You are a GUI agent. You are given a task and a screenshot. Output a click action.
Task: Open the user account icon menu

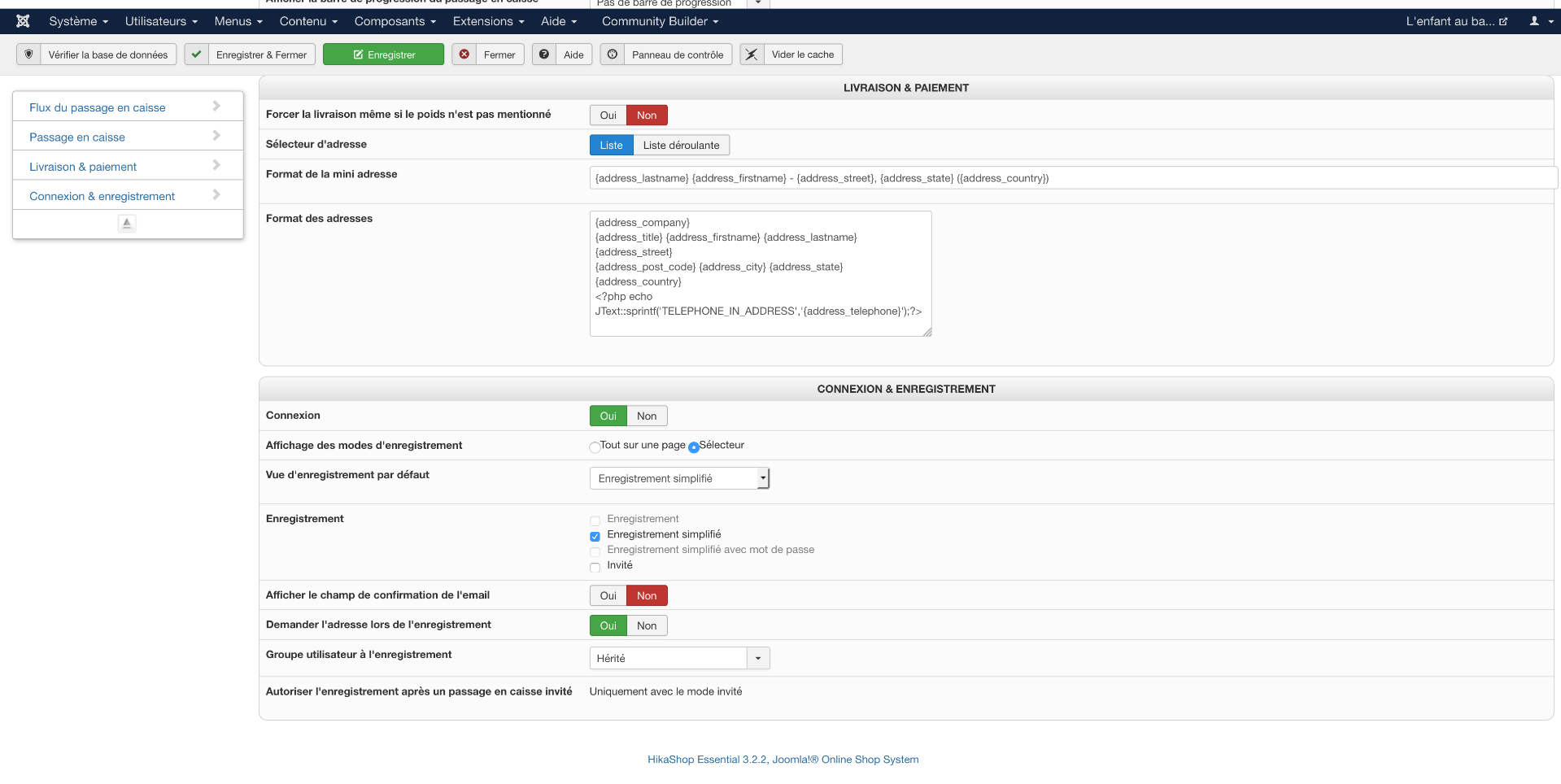click(1541, 21)
